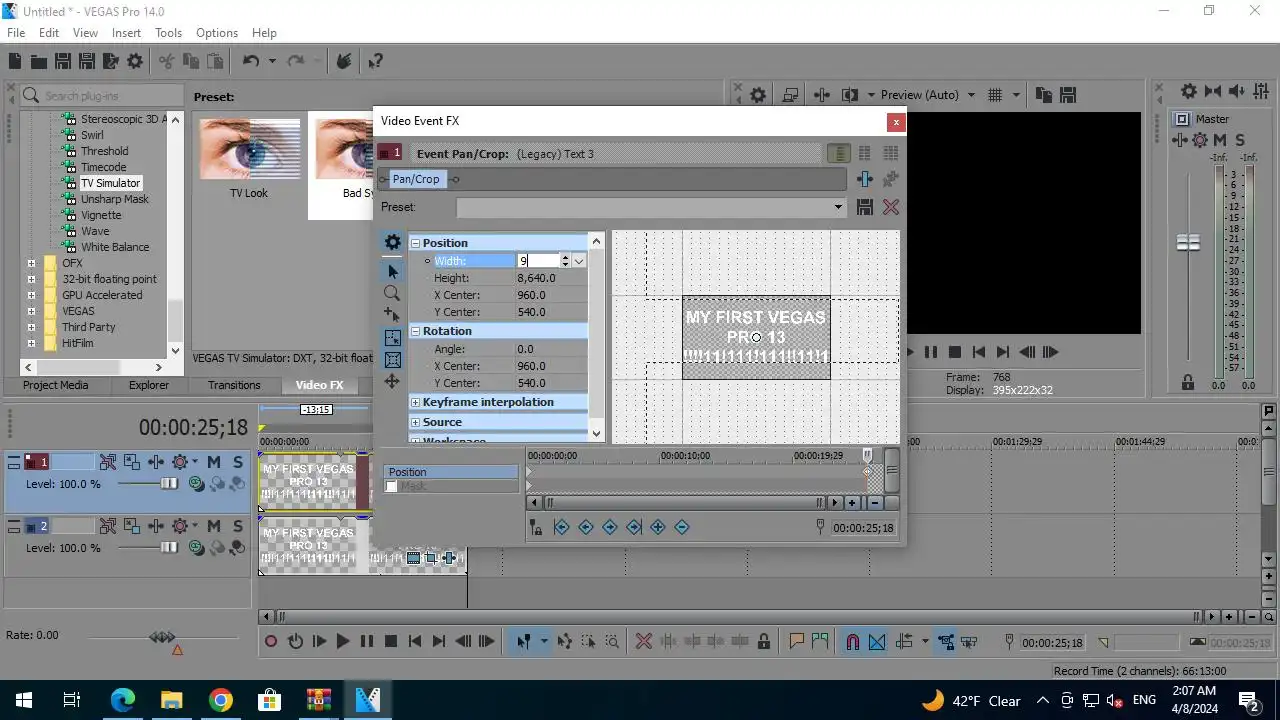The image size is (1280, 720).
Task: Toggle Size About Center icon in Pan/Crop
Action: pyautogui.click(x=392, y=359)
